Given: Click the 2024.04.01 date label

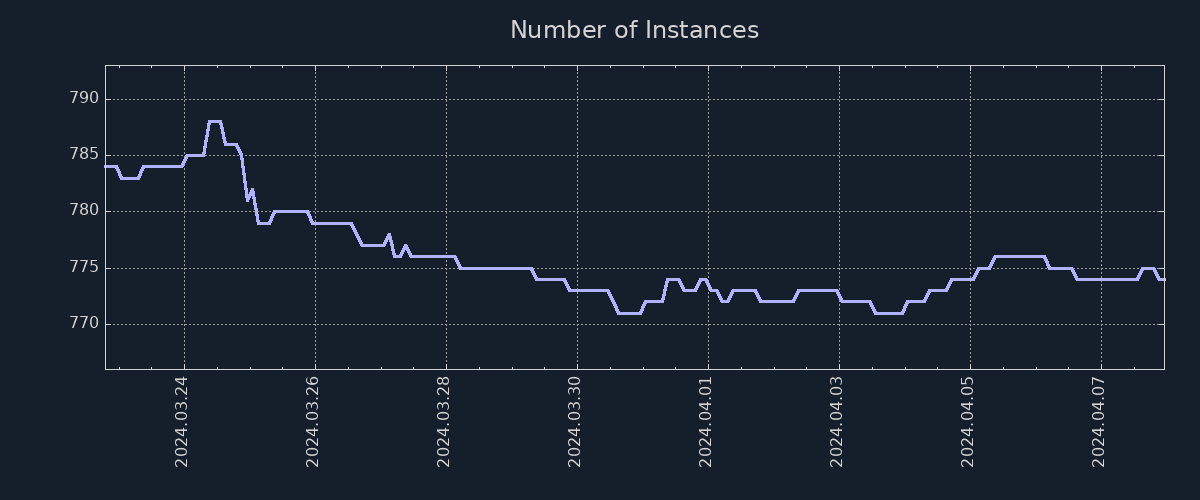Looking at the screenshot, I should (x=706, y=421).
